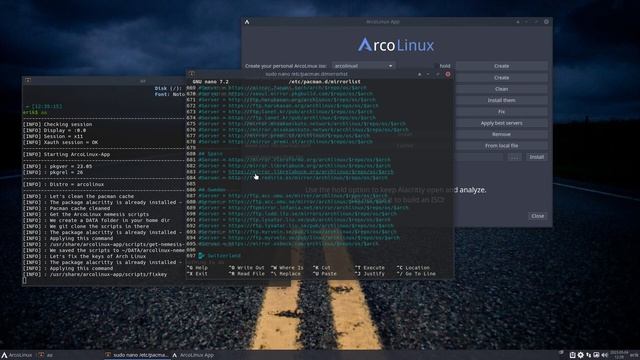Click the Clean button

point(501,89)
